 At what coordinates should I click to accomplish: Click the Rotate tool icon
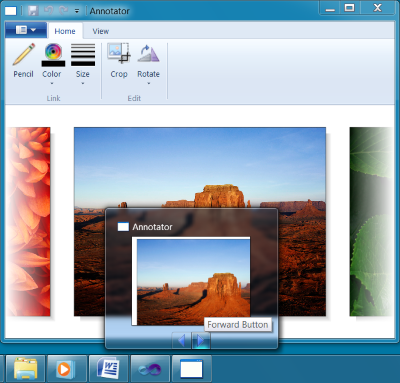[x=148, y=53]
